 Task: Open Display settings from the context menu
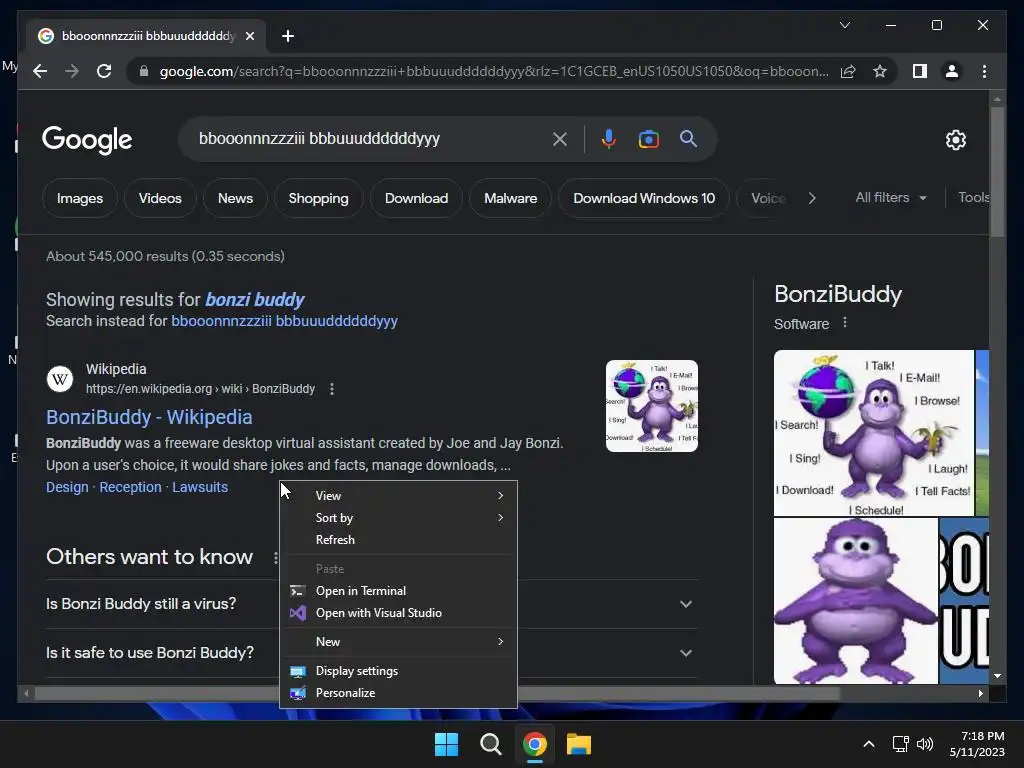[x=398, y=671]
